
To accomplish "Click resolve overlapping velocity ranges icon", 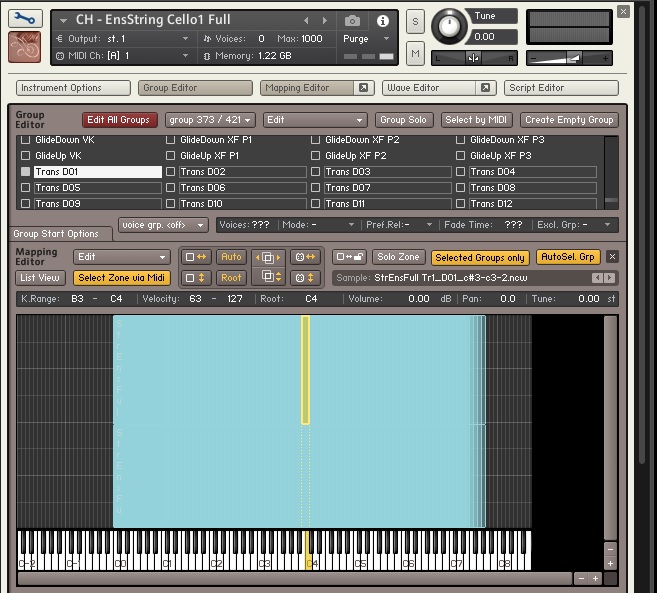I will (268, 277).
